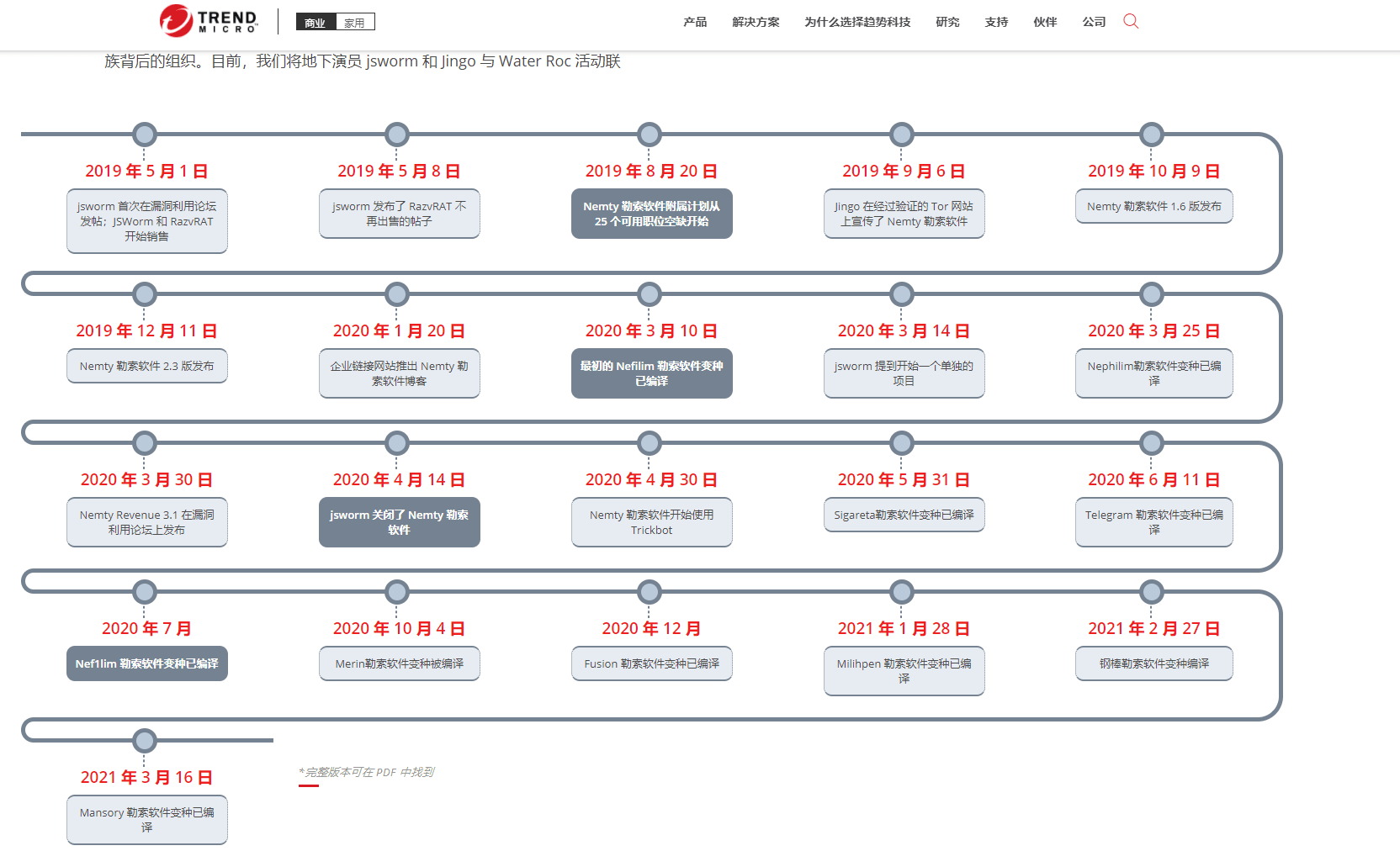The width and height of the screenshot is (1400, 851).
Task: Select timeline marker for 2020 年 3 月 25 日
Action: pyautogui.click(x=1152, y=294)
